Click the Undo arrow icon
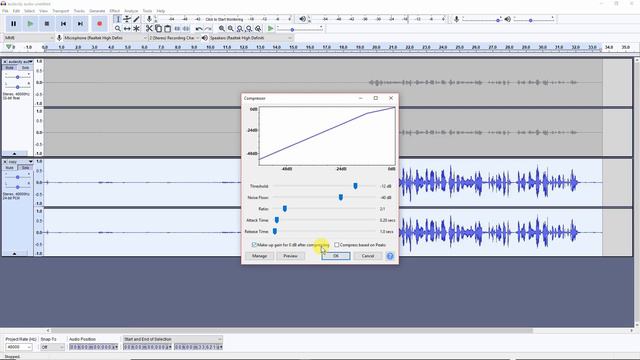 (199, 29)
